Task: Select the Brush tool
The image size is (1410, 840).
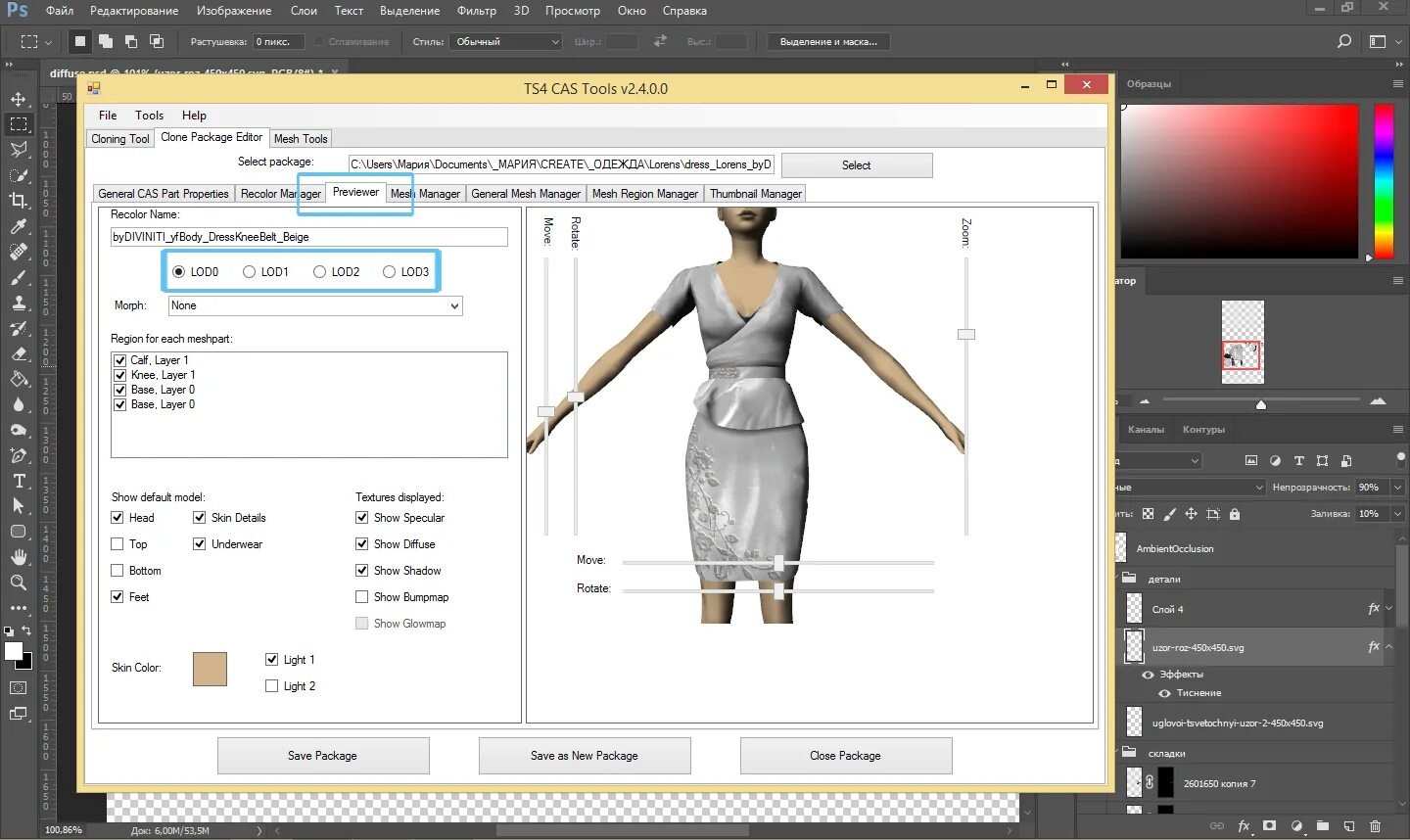Action: pyautogui.click(x=19, y=277)
